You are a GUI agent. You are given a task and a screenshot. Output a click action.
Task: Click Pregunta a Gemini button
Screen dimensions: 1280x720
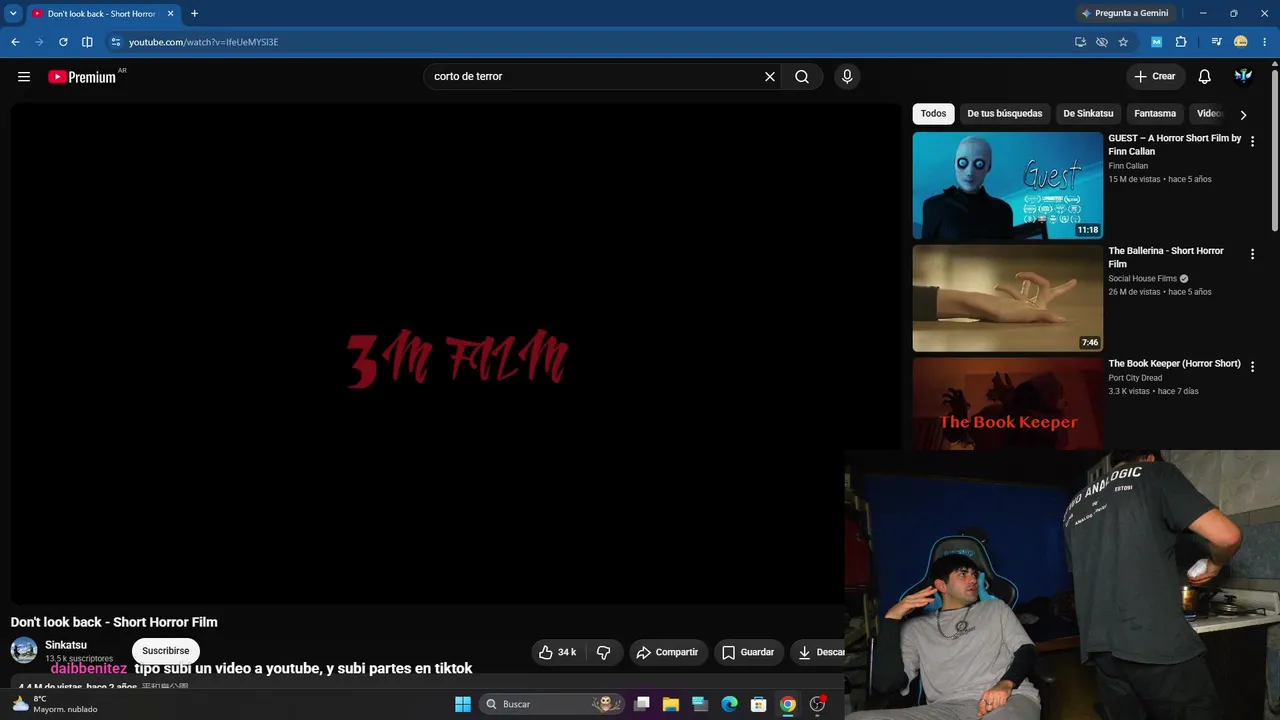point(1125,13)
